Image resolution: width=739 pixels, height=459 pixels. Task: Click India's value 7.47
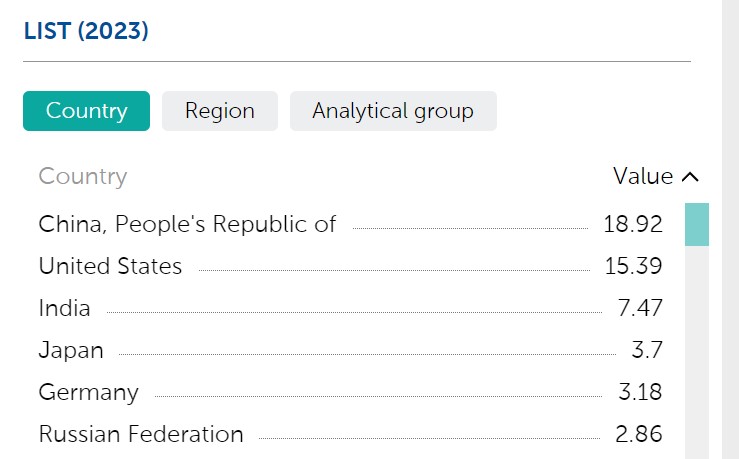click(640, 308)
